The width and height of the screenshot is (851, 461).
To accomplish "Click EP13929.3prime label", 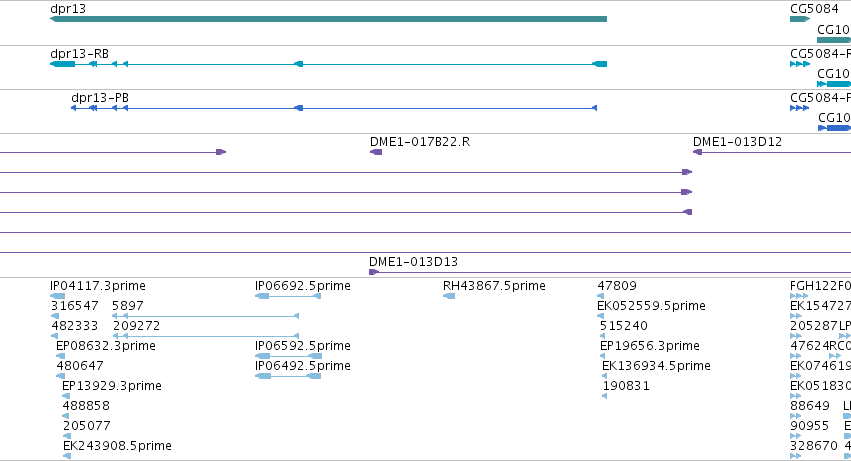I will [112, 386].
